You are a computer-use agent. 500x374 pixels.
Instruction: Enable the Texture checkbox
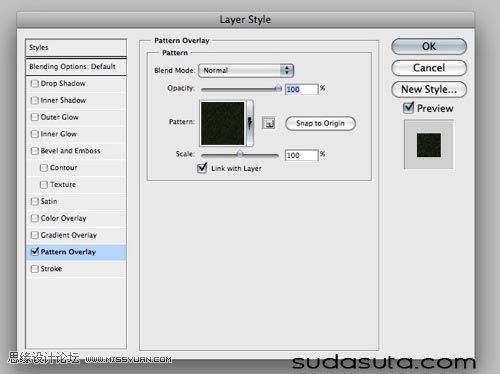click(44, 184)
